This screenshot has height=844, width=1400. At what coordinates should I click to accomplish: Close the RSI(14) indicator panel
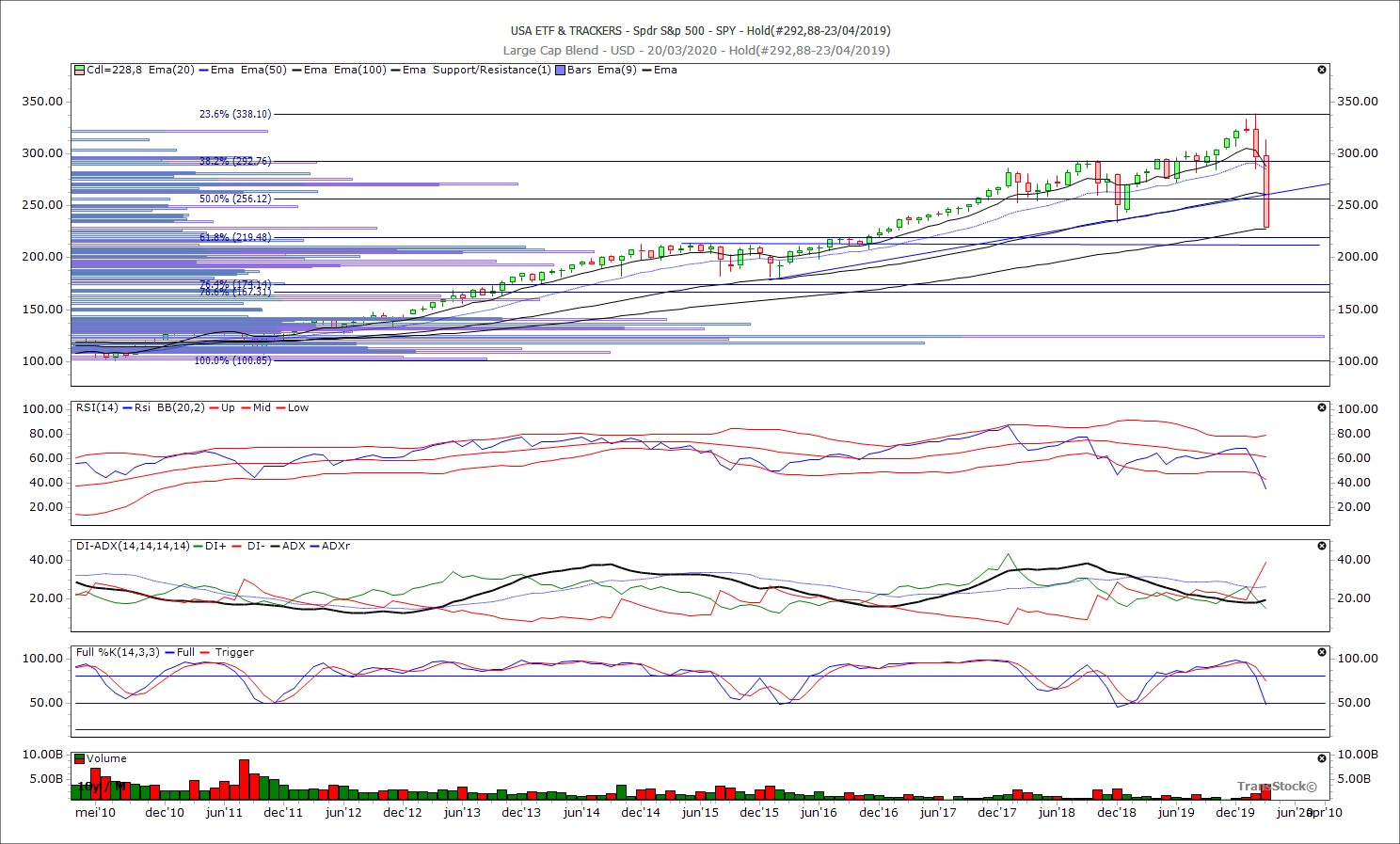[x=1322, y=407]
